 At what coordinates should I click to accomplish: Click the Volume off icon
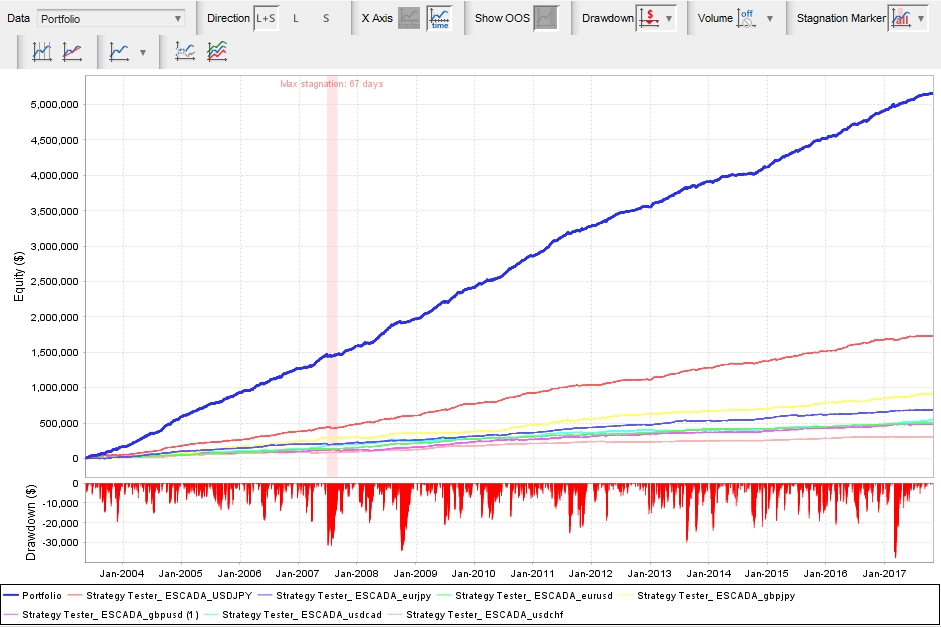747,18
